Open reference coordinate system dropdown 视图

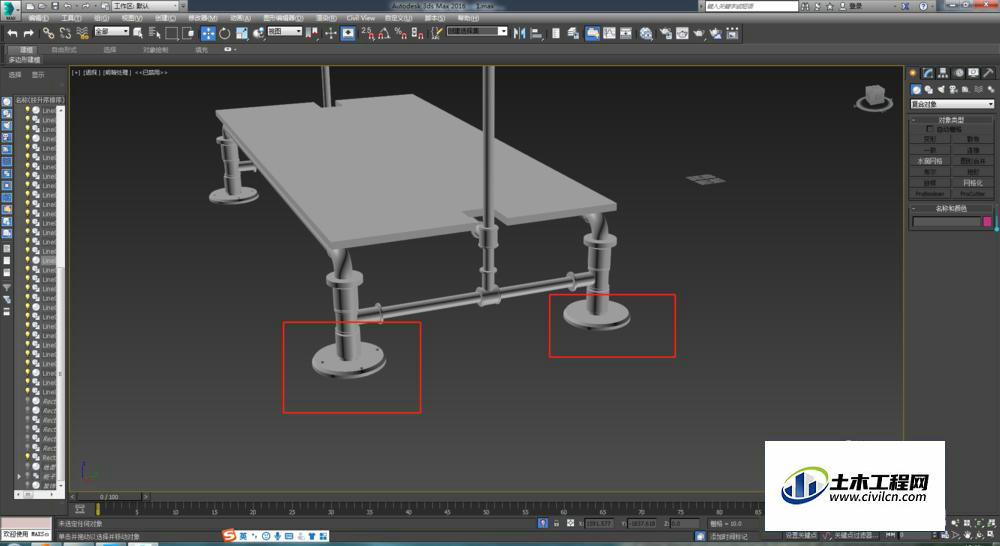tap(284, 31)
